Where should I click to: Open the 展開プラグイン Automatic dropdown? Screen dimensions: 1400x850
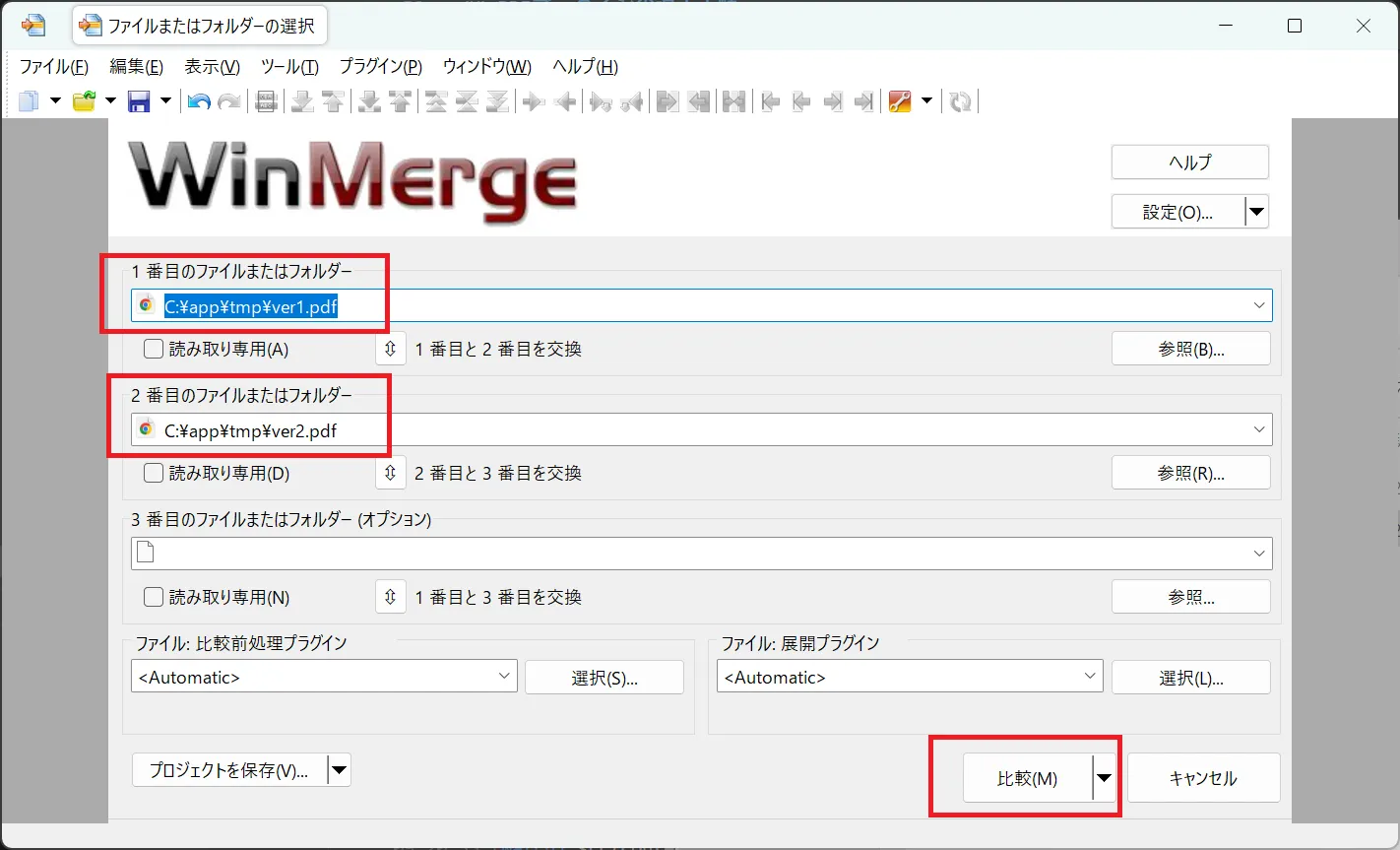pos(1091,677)
